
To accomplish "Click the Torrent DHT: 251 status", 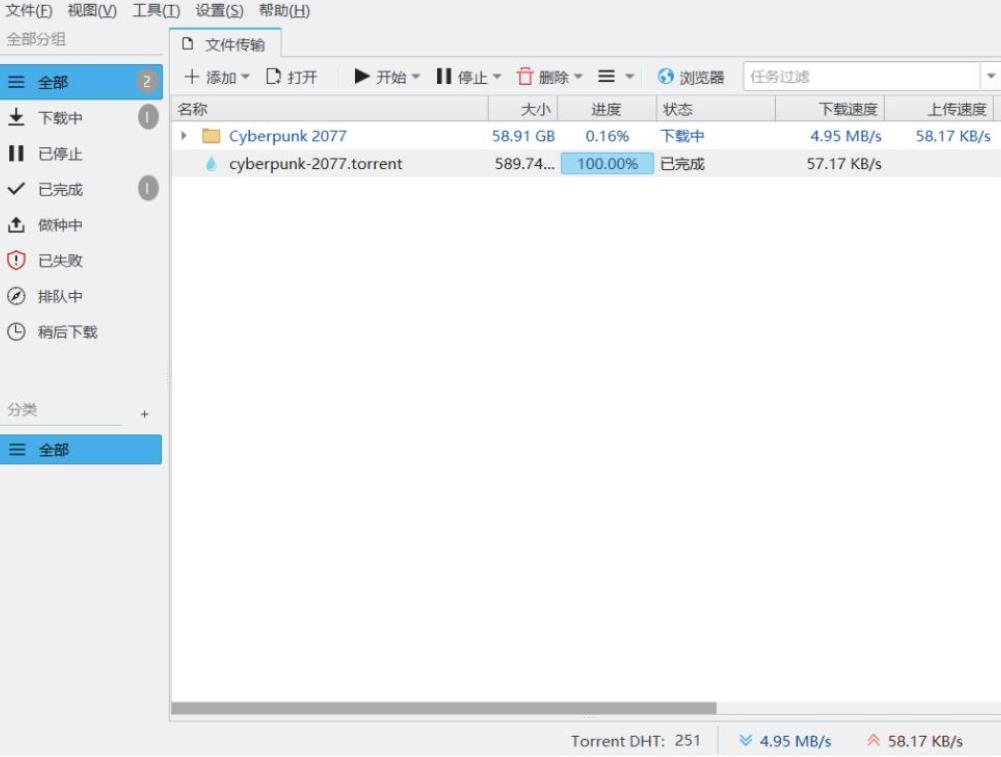I will pos(636,741).
